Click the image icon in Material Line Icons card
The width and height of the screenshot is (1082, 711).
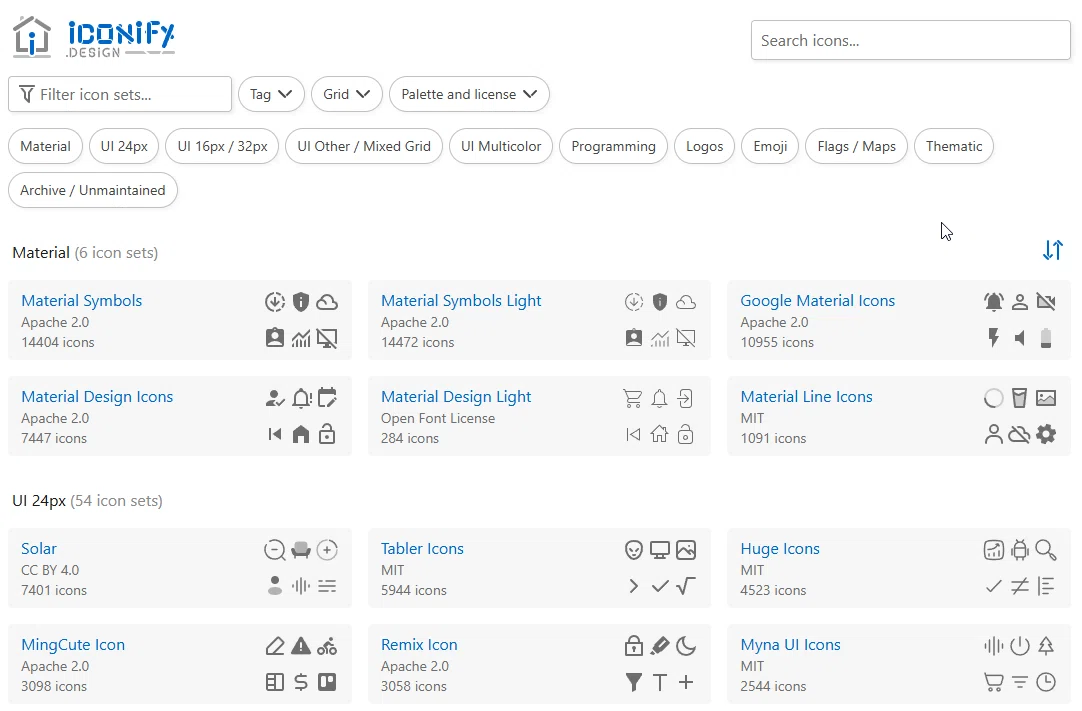pyautogui.click(x=1046, y=398)
